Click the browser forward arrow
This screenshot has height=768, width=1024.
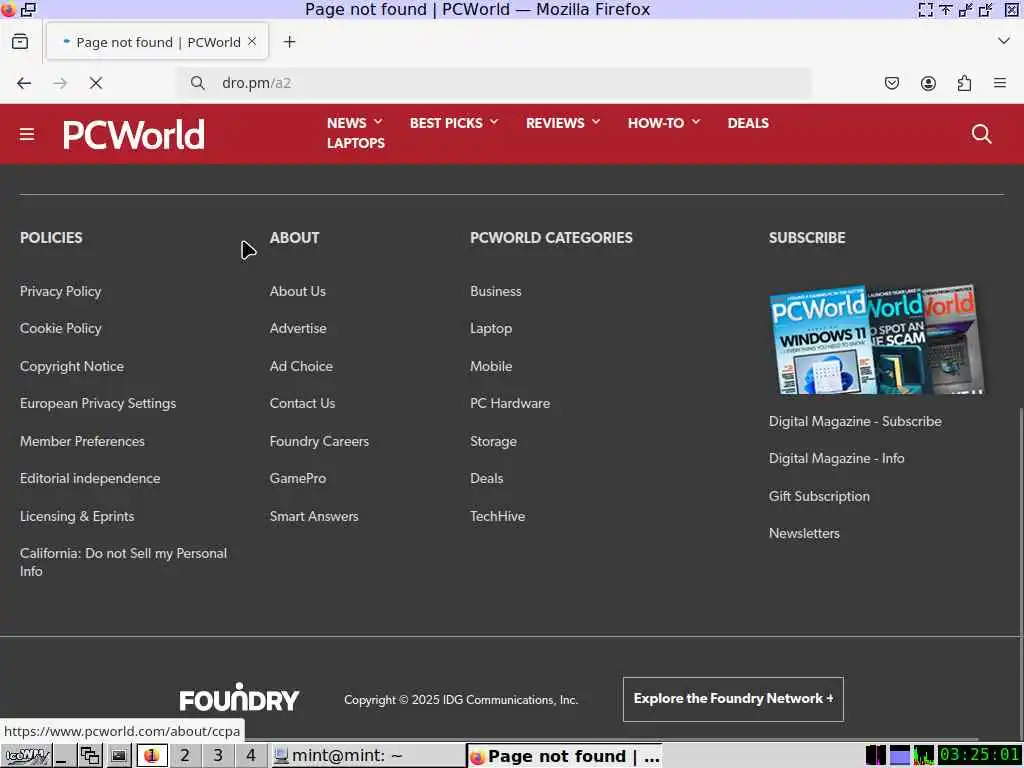60,83
